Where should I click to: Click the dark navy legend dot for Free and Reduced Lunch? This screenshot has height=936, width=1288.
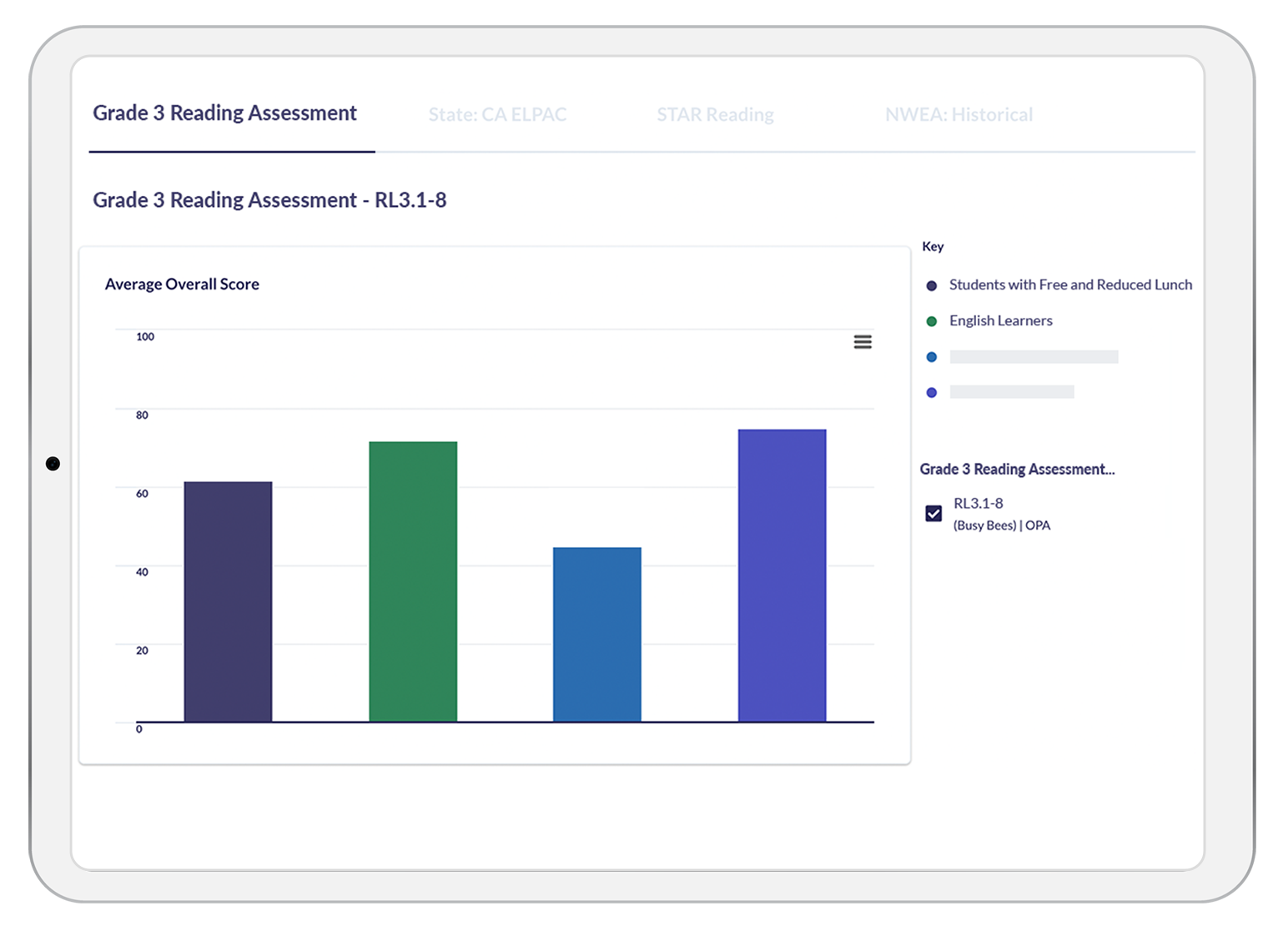(x=932, y=285)
